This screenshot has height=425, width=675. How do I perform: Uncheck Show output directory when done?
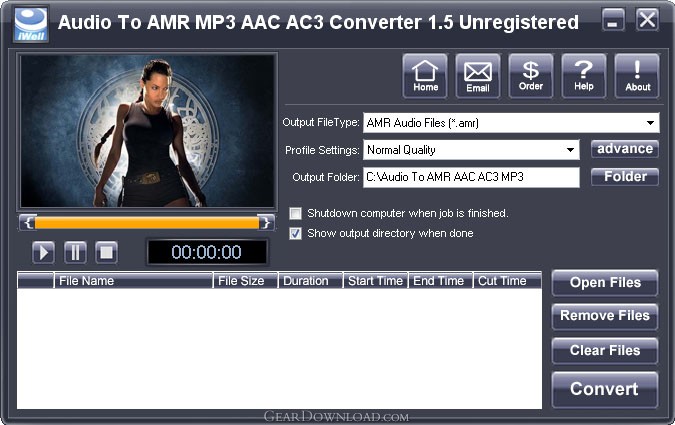coord(295,233)
